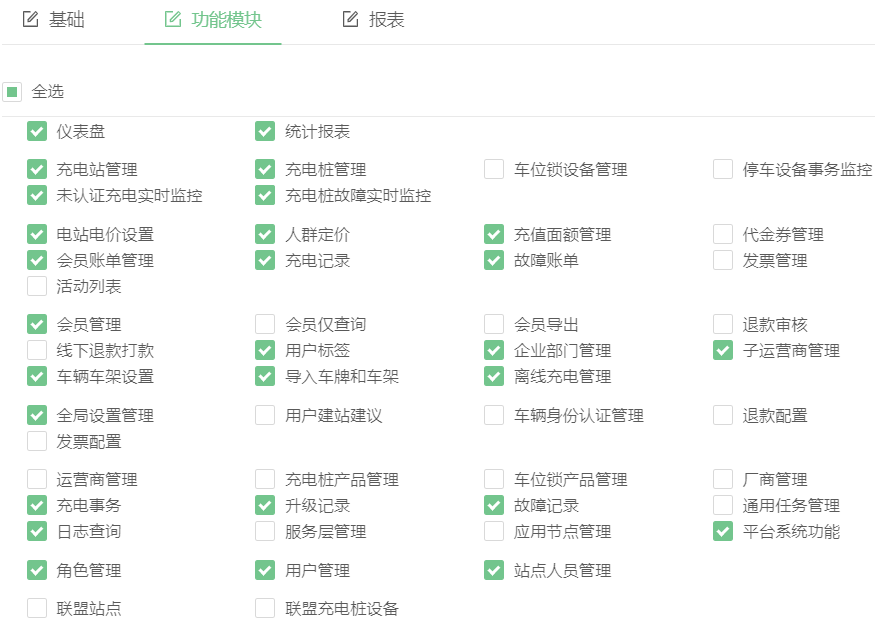Toggle the 全选 checkbox

tap(12, 92)
